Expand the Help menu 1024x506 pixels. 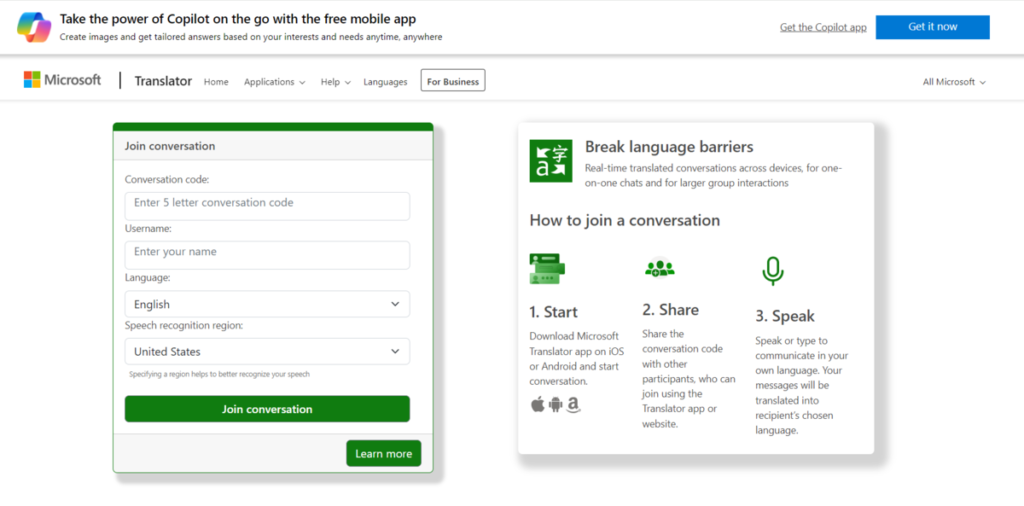pos(336,82)
